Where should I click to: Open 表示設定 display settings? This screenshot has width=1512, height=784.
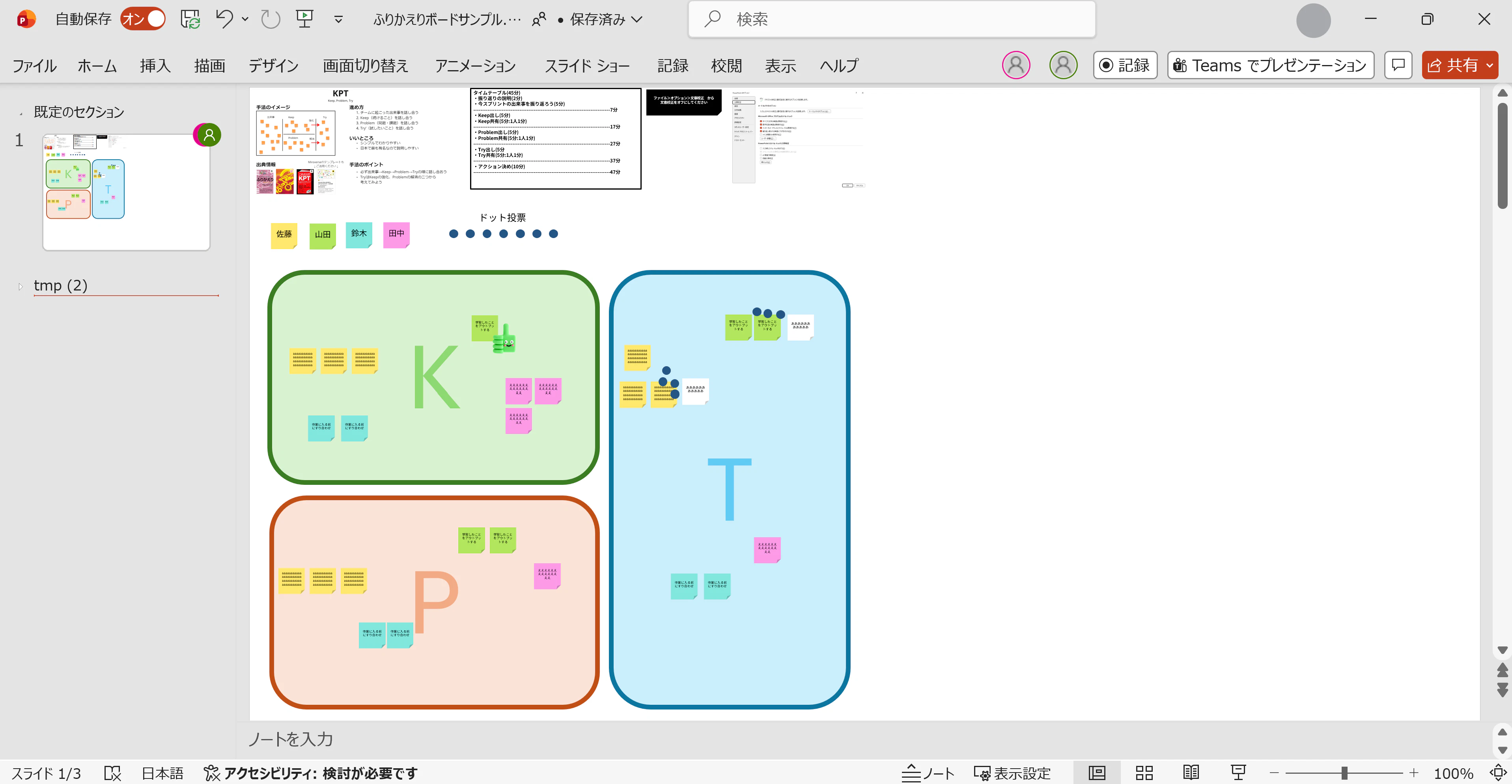click(x=1012, y=773)
